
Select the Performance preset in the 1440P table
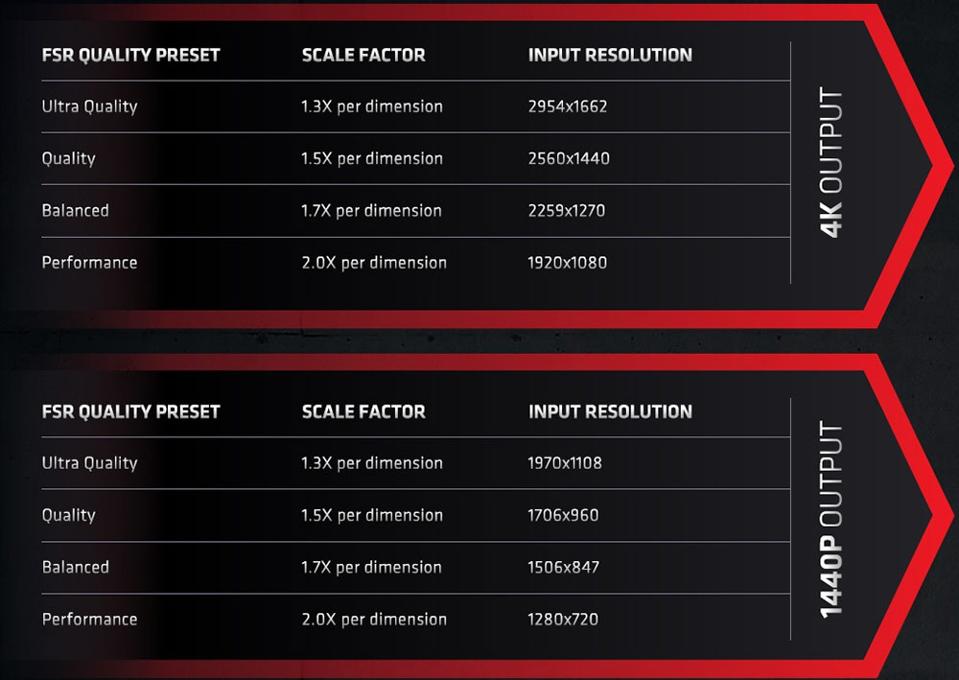[x=89, y=619]
